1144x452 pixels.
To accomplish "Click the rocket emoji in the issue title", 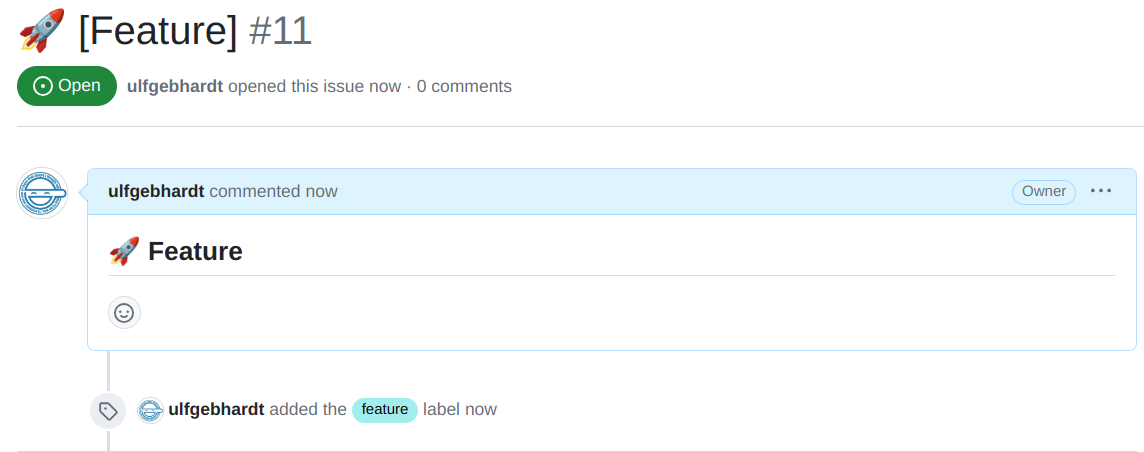I will (x=42, y=31).
